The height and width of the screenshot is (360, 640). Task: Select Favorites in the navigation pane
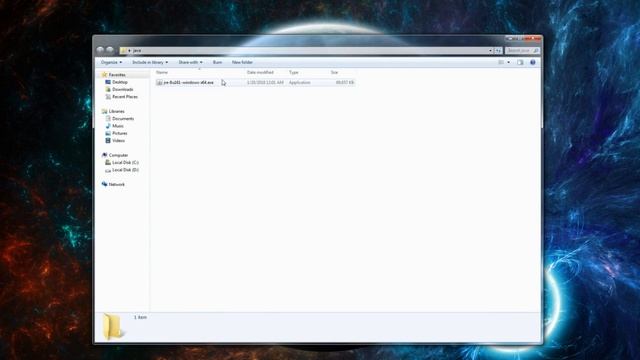tap(117, 75)
